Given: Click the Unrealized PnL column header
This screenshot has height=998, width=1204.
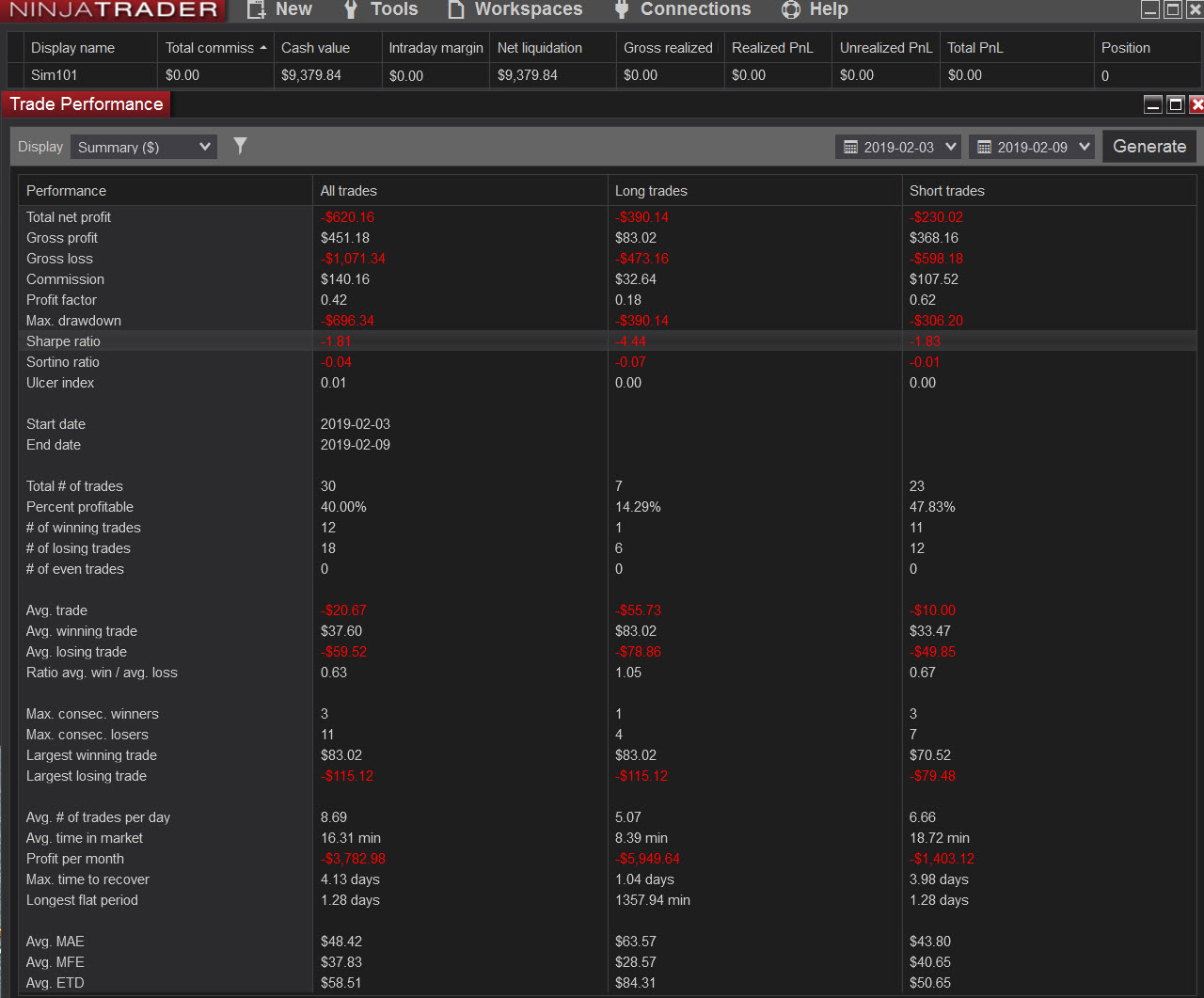Looking at the screenshot, I should click(x=886, y=48).
